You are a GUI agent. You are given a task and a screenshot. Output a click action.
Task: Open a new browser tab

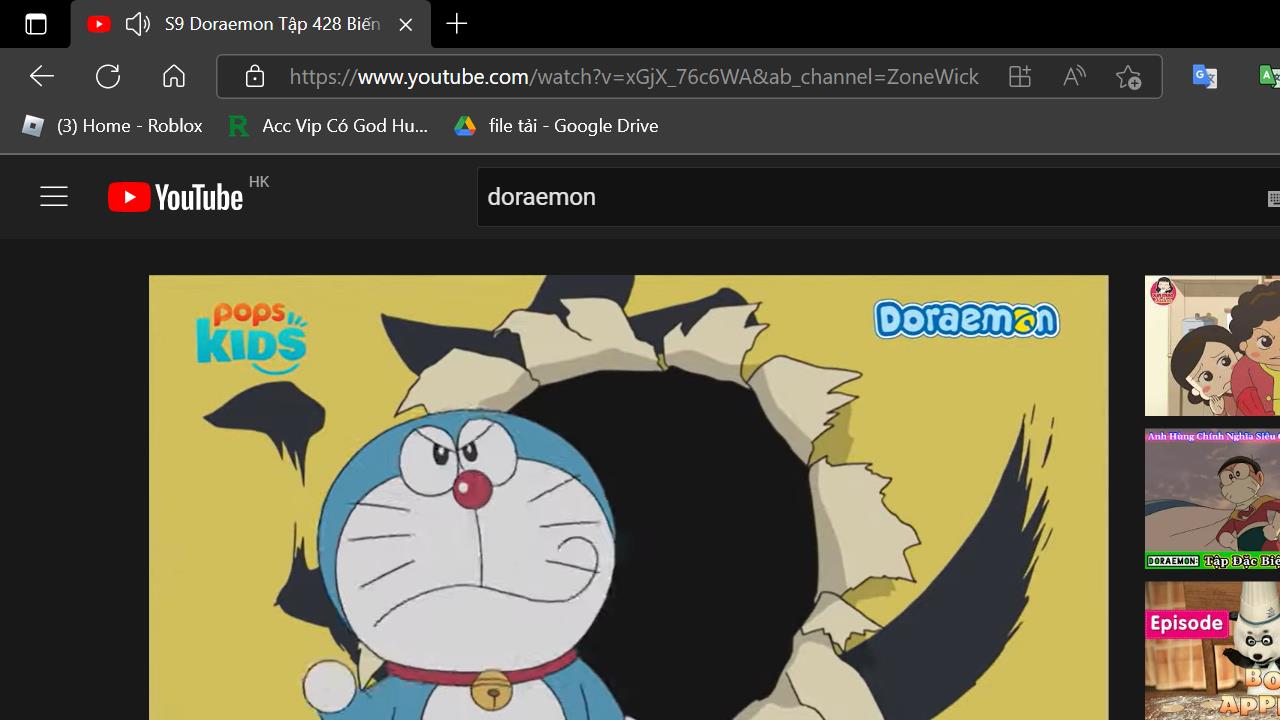[x=456, y=24]
